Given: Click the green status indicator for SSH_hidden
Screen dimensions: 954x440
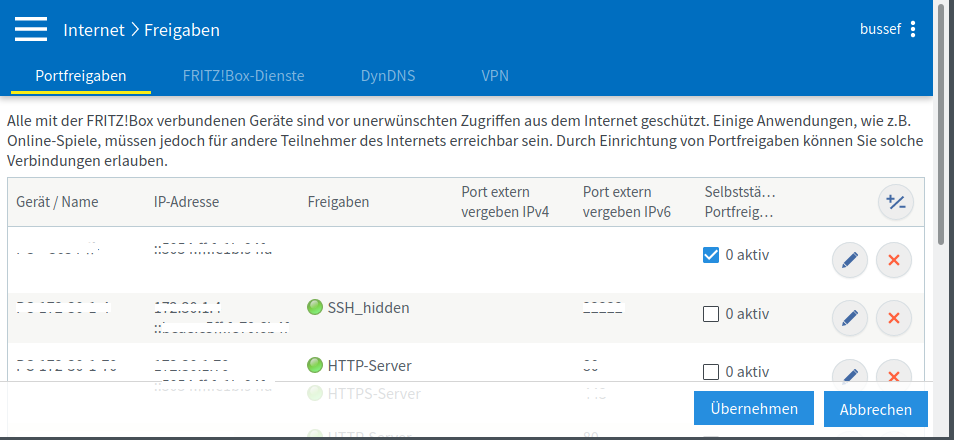Looking at the screenshot, I should (x=315, y=308).
